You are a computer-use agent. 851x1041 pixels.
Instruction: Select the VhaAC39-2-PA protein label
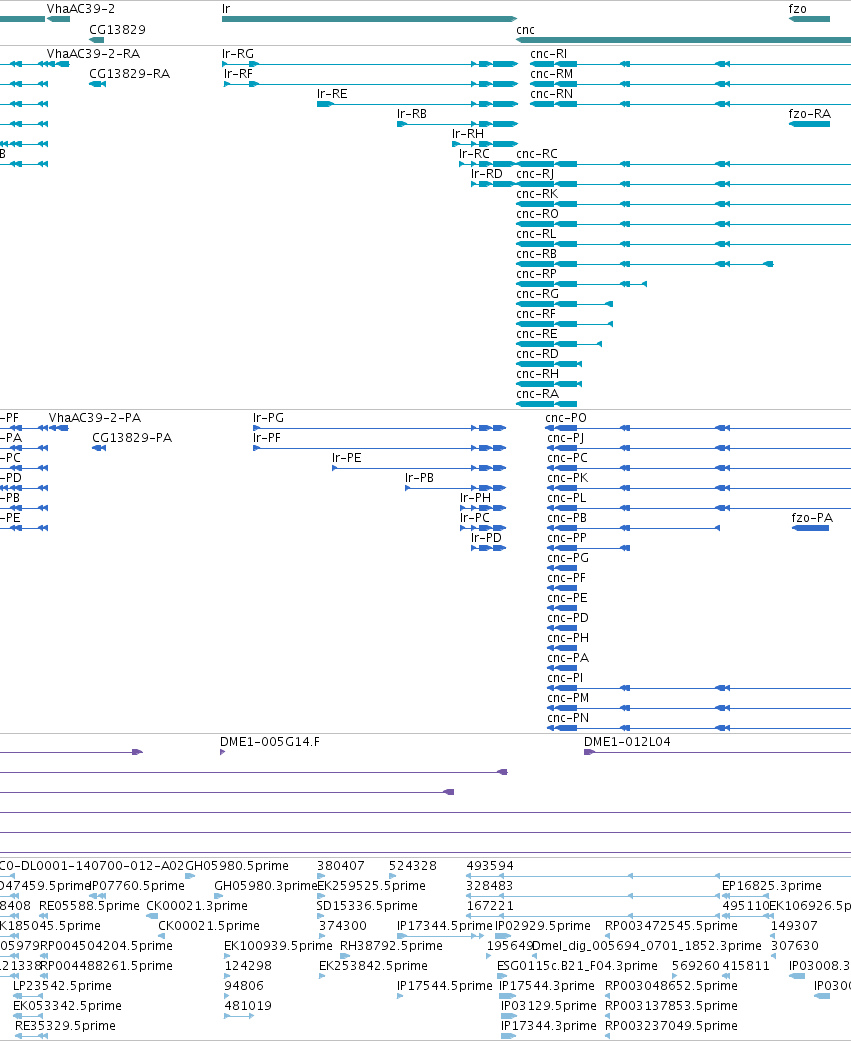[95, 418]
